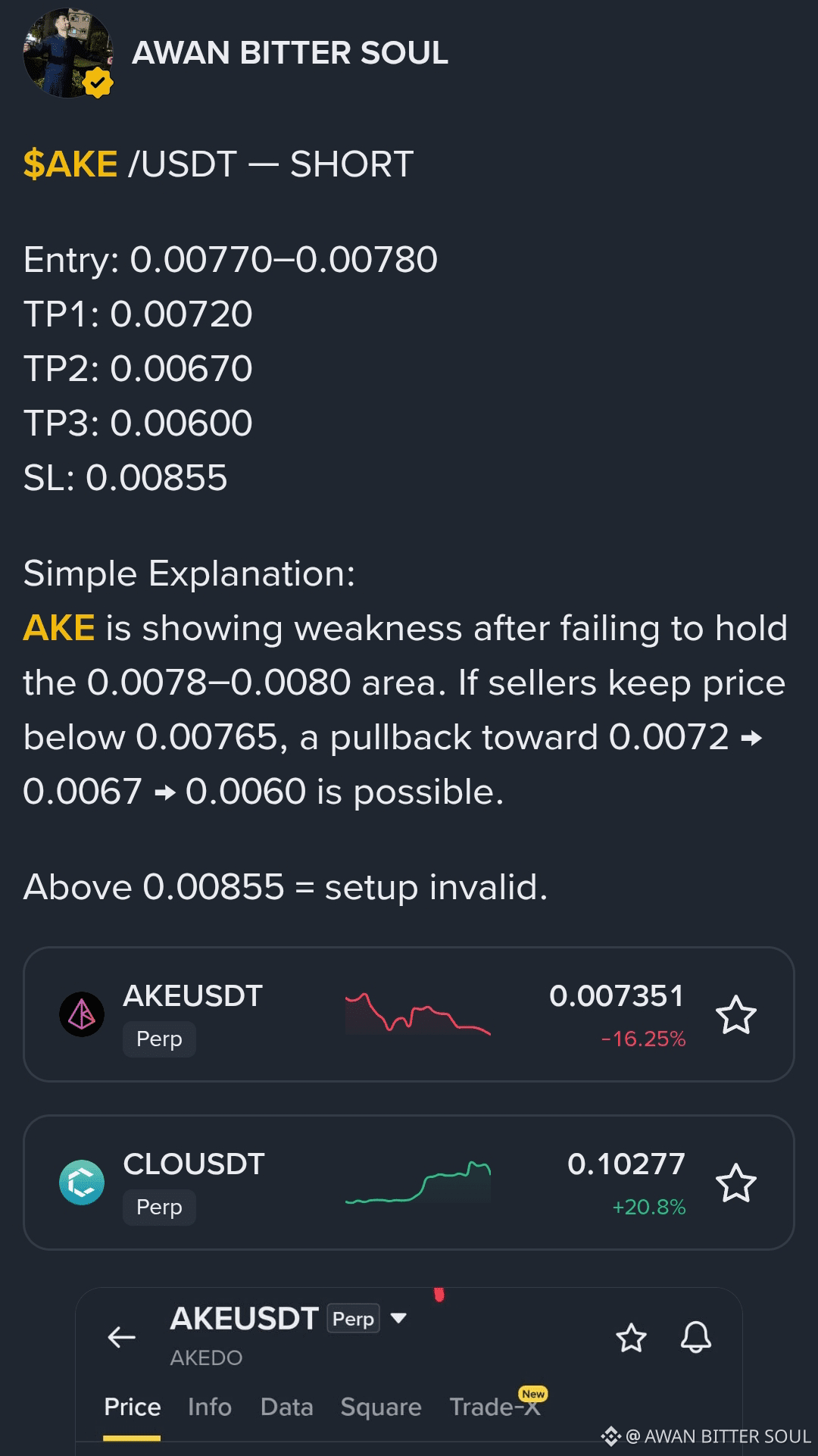View the AKEUSDT red mini sparkline chart
Image resolution: width=818 pixels, height=1456 pixels.
tap(418, 1014)
